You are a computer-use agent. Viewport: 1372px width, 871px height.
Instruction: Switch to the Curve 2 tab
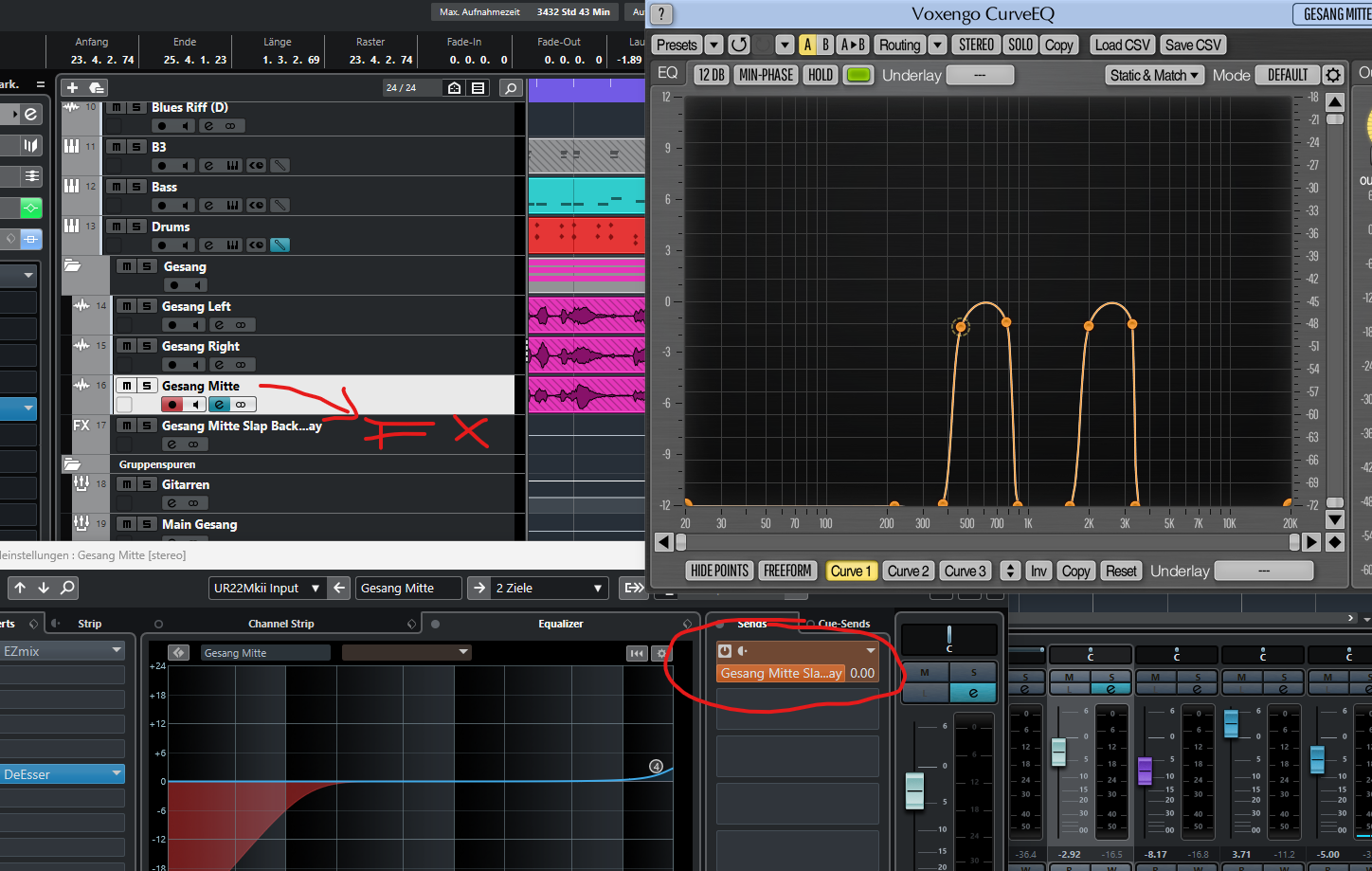click(908, 571)
